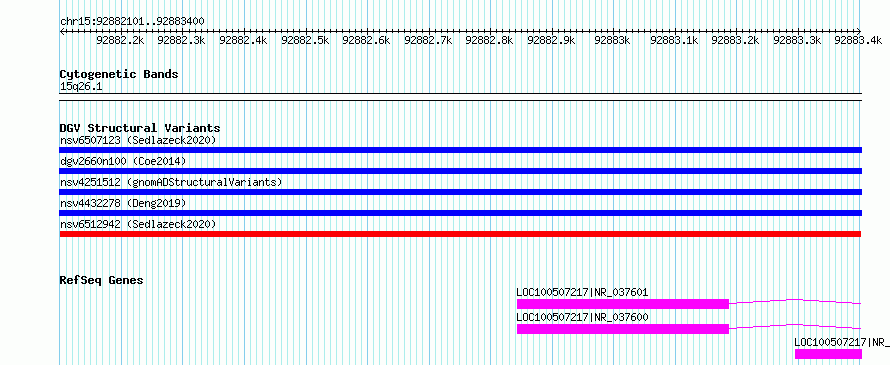
Task: Click the DGV Structural Variants track title
Action: (140, 128)
